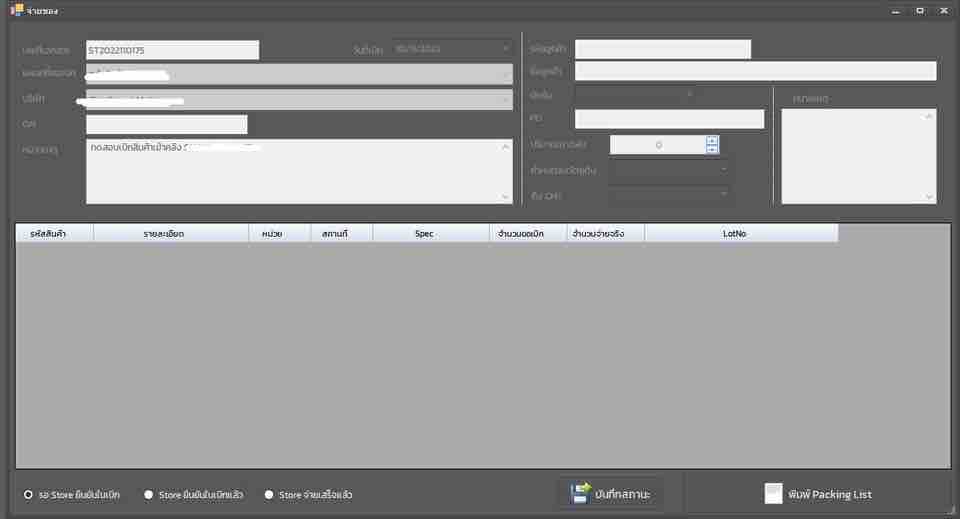The height and width of the screenshot is (519, 960).
Task: Click the หน่วย column header
Action: click(280, 233)
